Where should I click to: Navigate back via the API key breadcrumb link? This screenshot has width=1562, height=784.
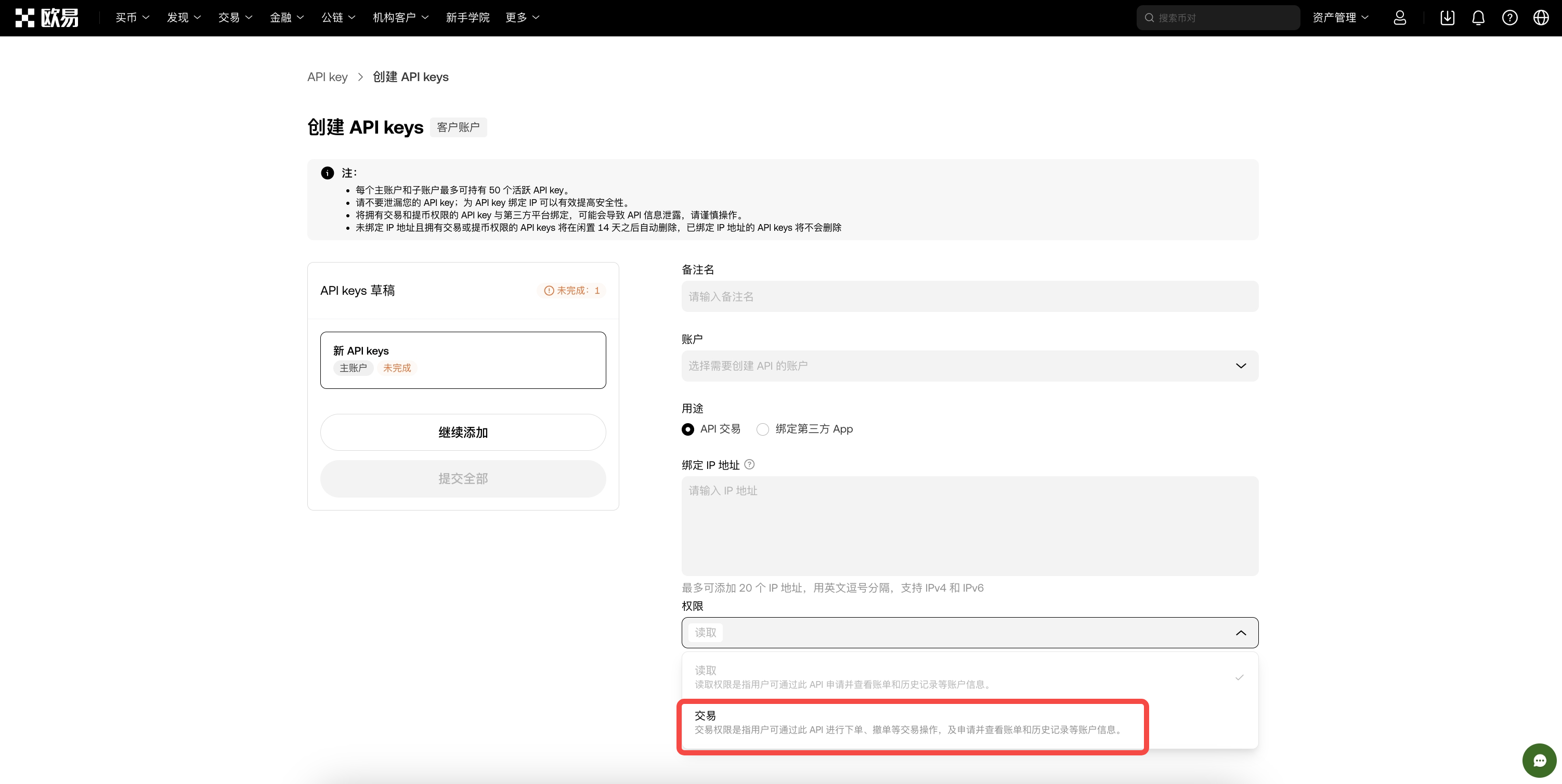pyautogui.click(x=328, y=77)
